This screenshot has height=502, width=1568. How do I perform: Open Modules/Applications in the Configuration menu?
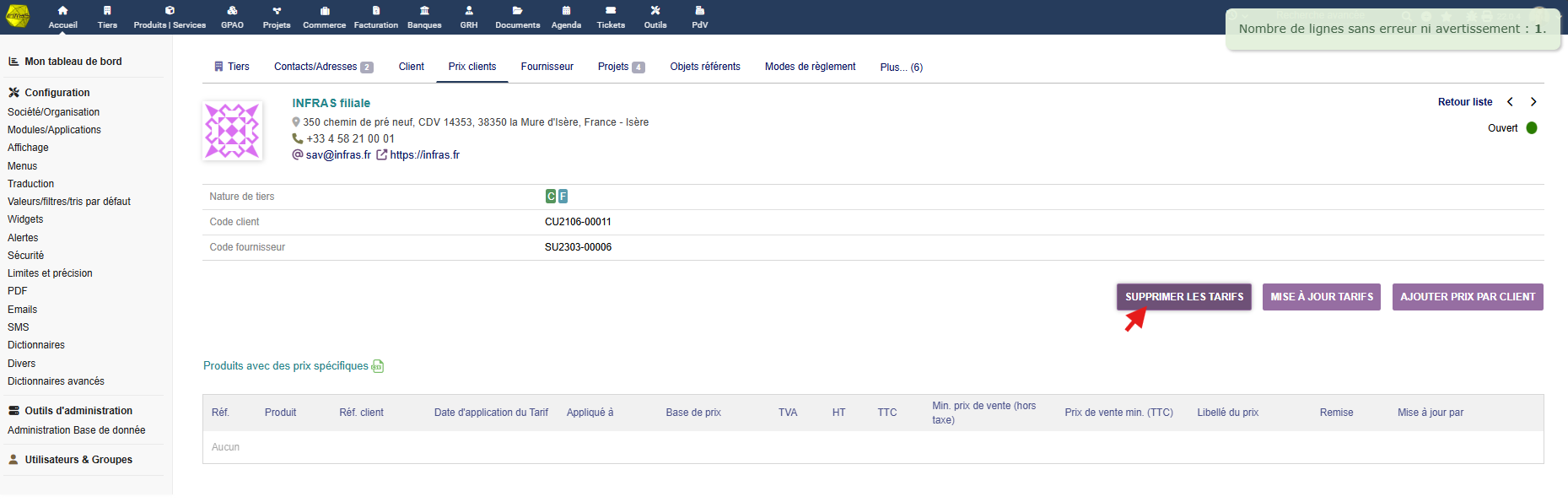pos(54,130)
